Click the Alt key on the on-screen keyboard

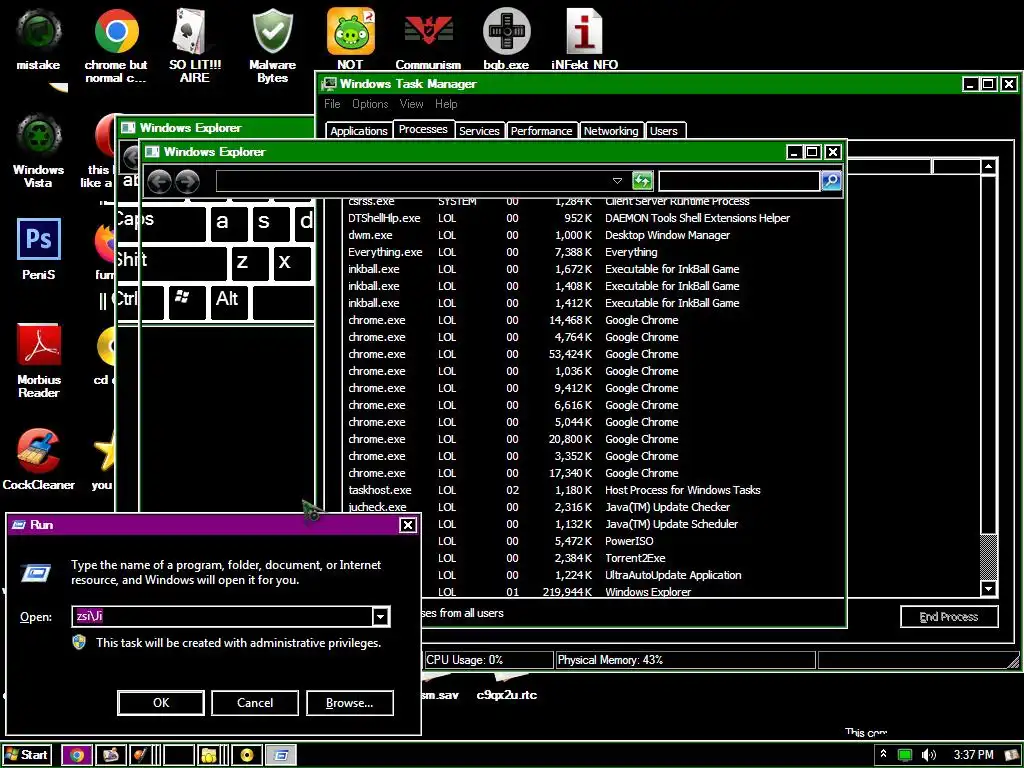(x=229, y=301)
